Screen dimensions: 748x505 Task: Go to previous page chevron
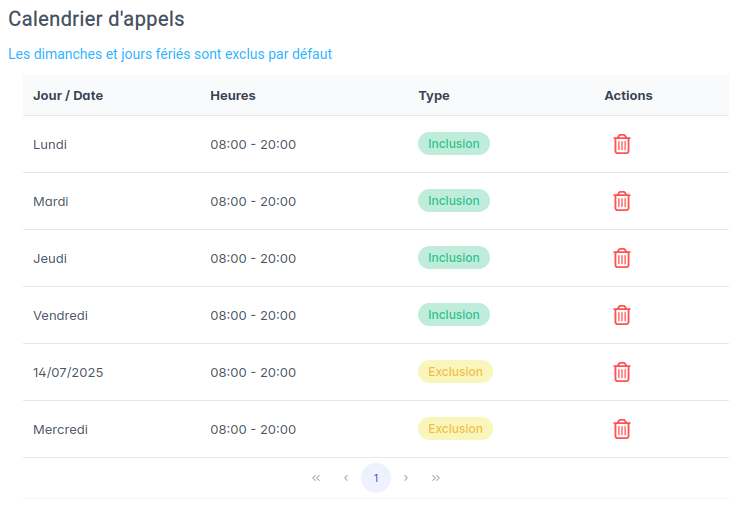[x=346, y=478]
